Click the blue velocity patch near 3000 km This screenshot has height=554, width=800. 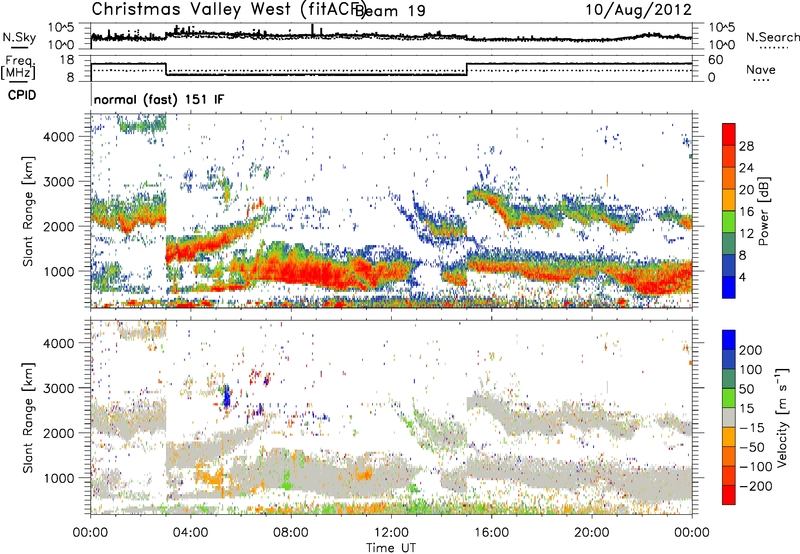[227, 396]
